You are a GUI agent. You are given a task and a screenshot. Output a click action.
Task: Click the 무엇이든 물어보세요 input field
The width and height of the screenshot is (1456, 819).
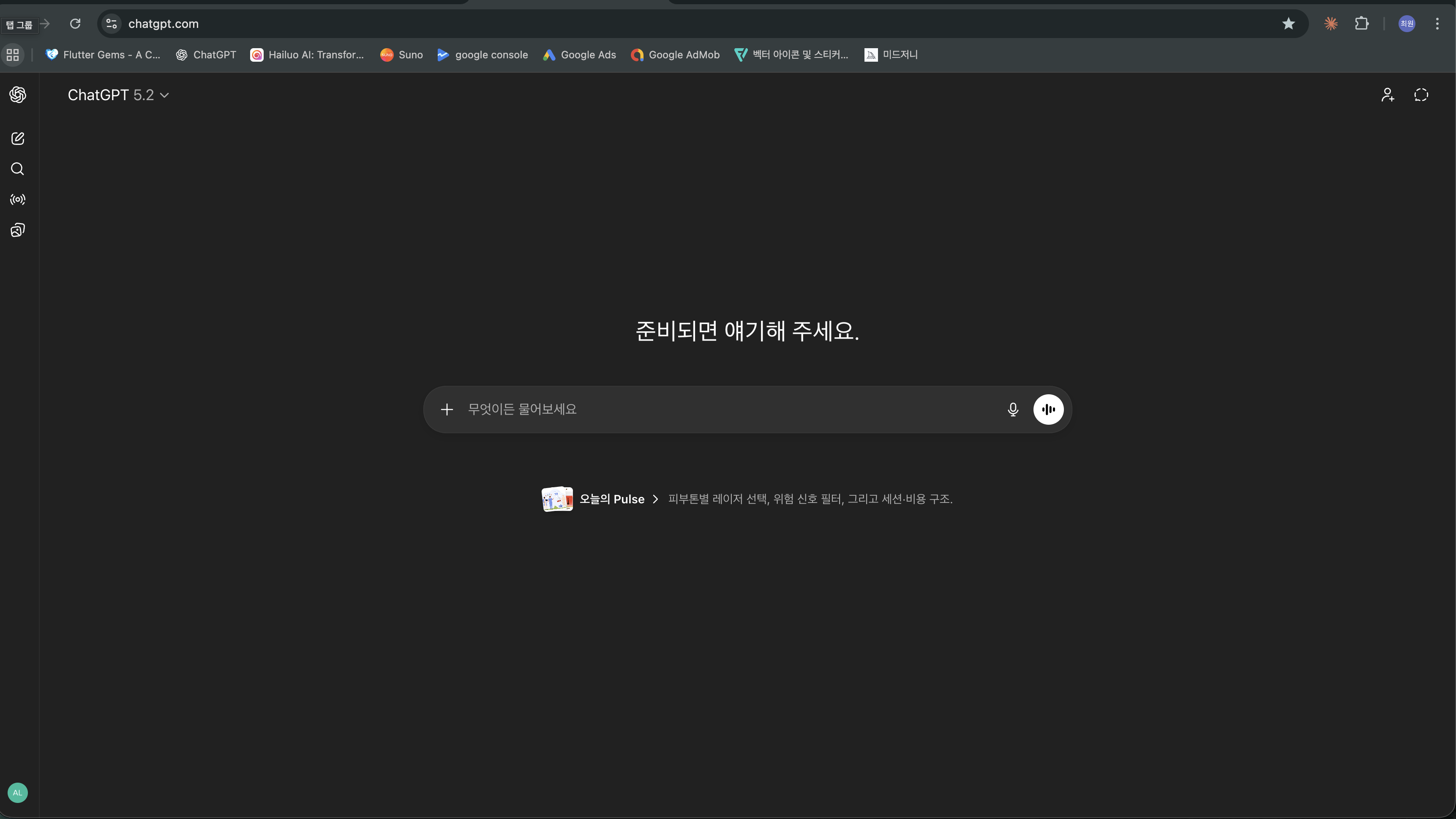[678, 409]
